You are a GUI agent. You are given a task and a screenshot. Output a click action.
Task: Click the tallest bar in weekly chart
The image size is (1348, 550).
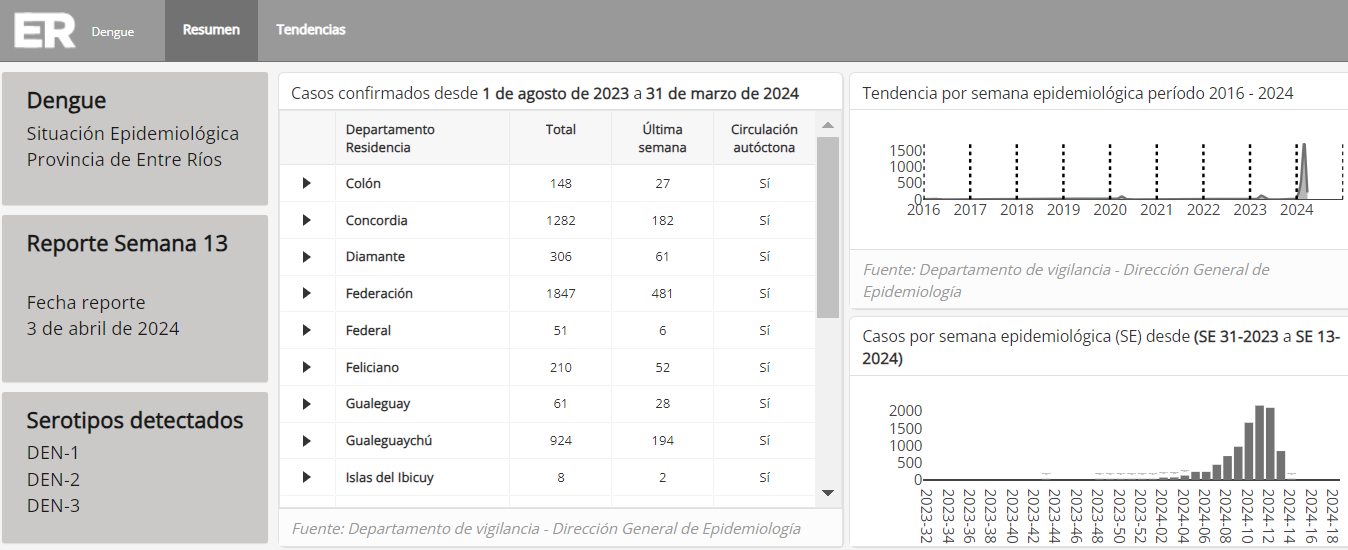click(x=1260, y=442)
